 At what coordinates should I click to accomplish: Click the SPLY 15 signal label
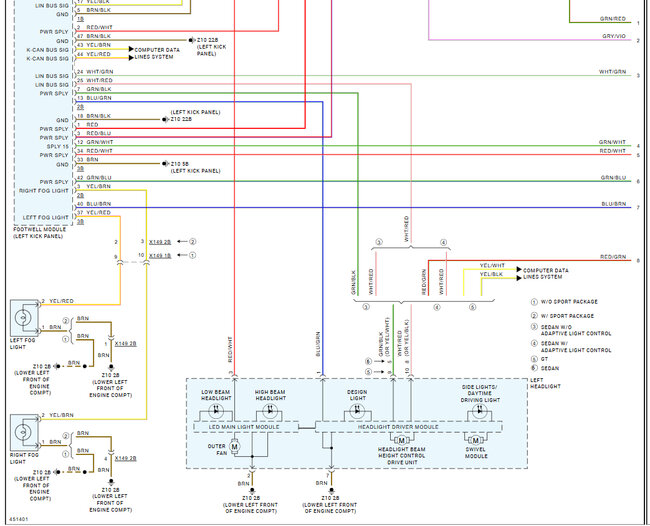pyautogui.click(x=58, y=146)
